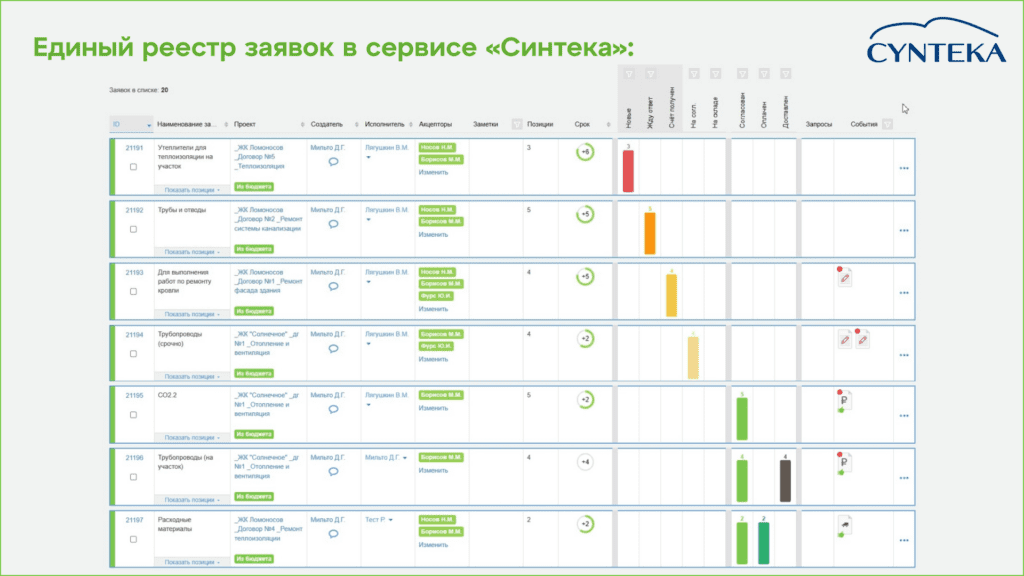The image size is (1024, 576).
Task: Click the pencil document icon in row 21193
Action: [x=845, y=279]
